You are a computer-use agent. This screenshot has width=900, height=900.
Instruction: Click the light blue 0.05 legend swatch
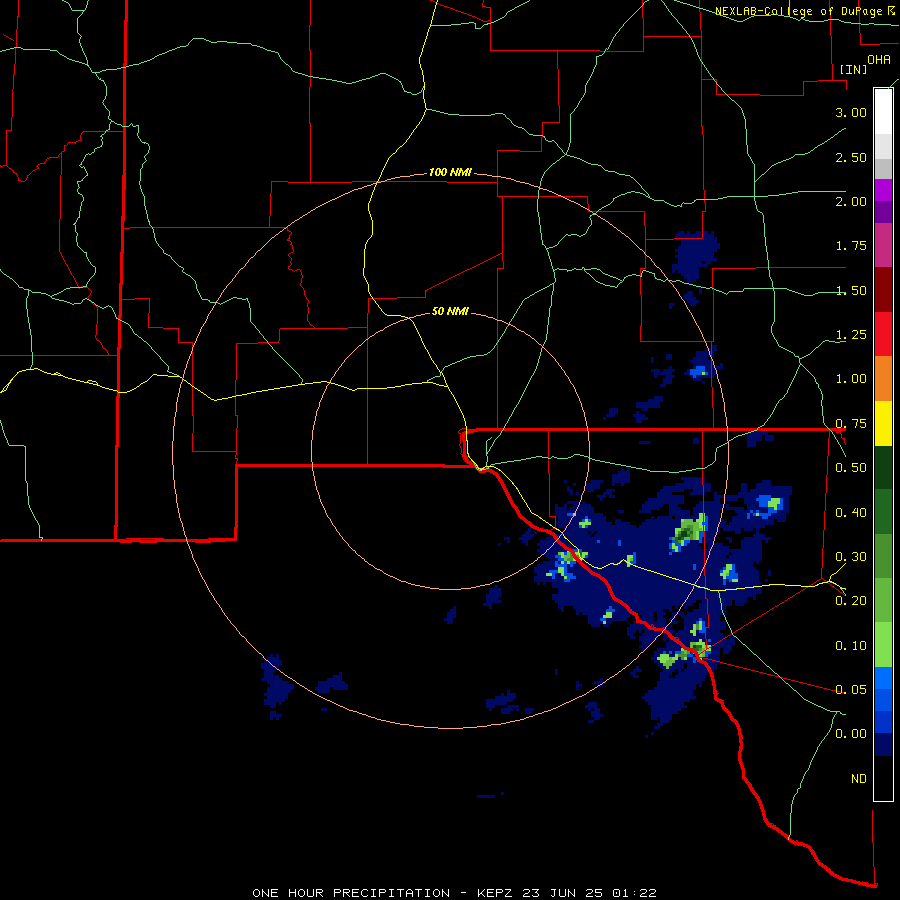[x=883, y=678]
